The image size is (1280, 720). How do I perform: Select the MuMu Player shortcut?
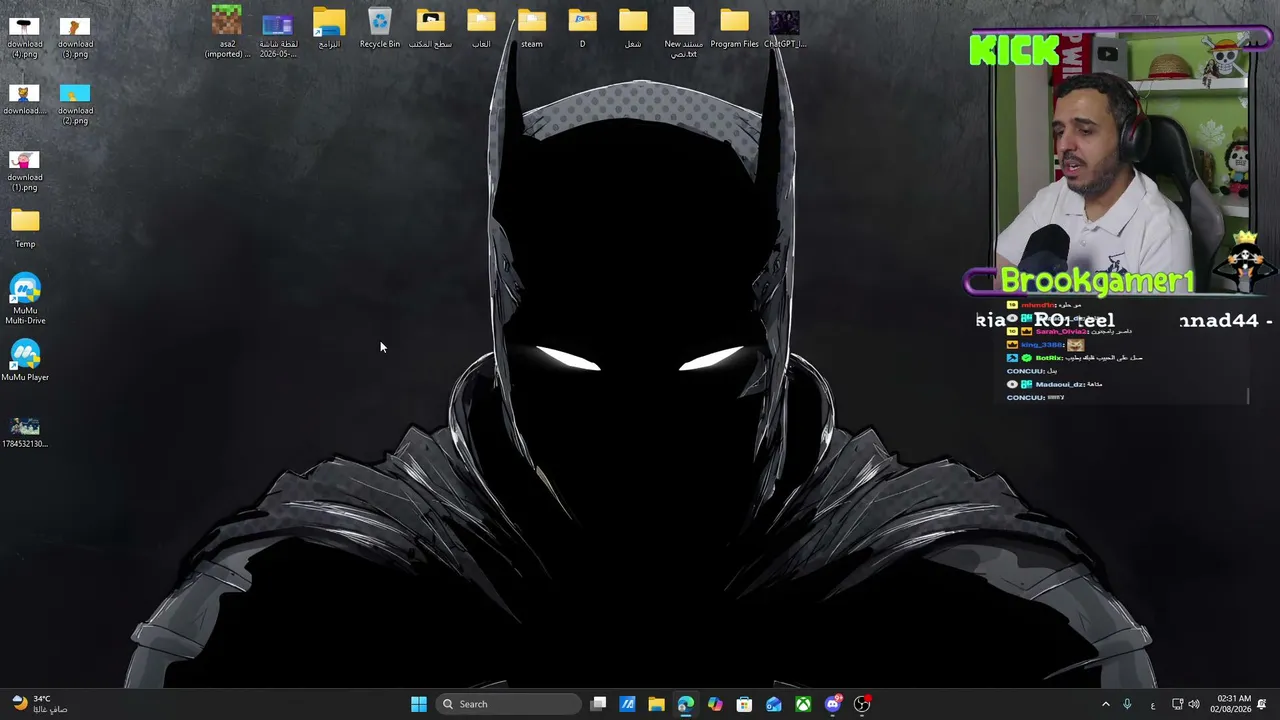click(x=25, y=361)
